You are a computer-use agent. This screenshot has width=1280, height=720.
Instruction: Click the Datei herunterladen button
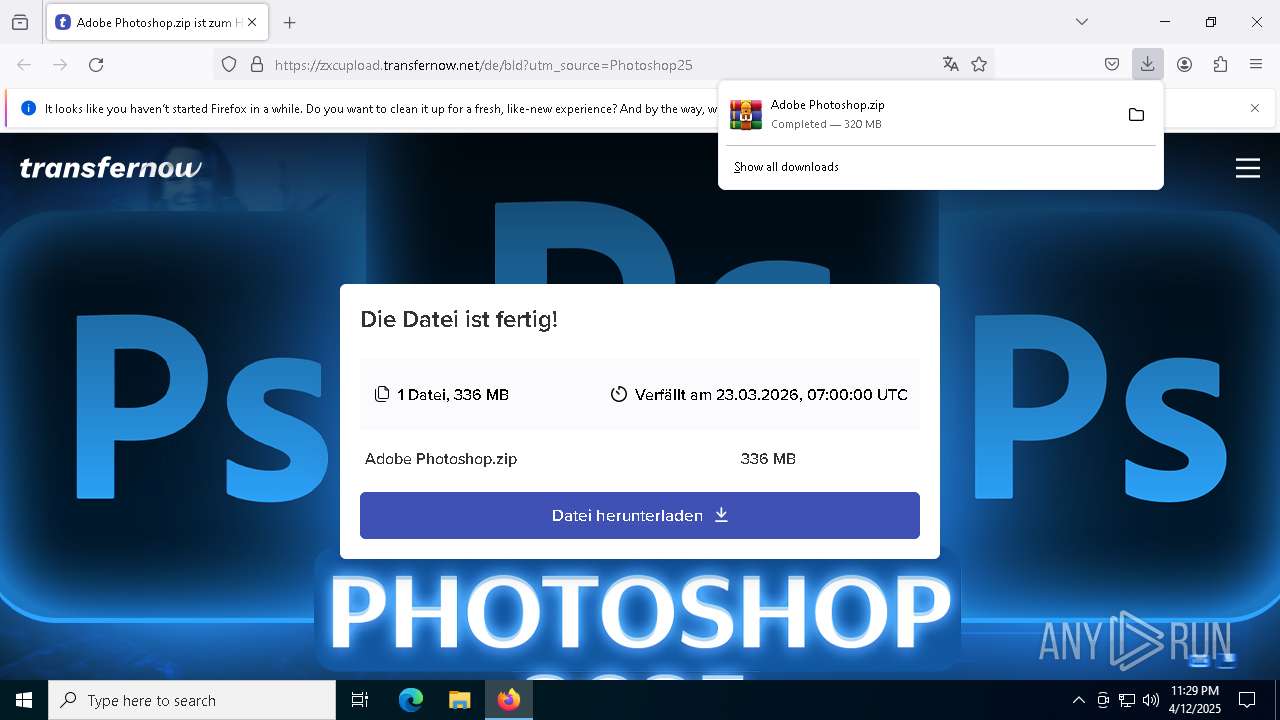pyautogui.click(x=640, y=516)
